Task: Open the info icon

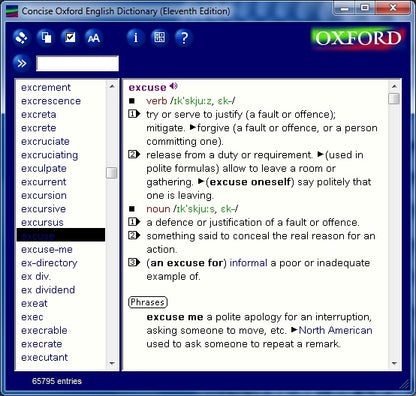Action: pos(136,38)
